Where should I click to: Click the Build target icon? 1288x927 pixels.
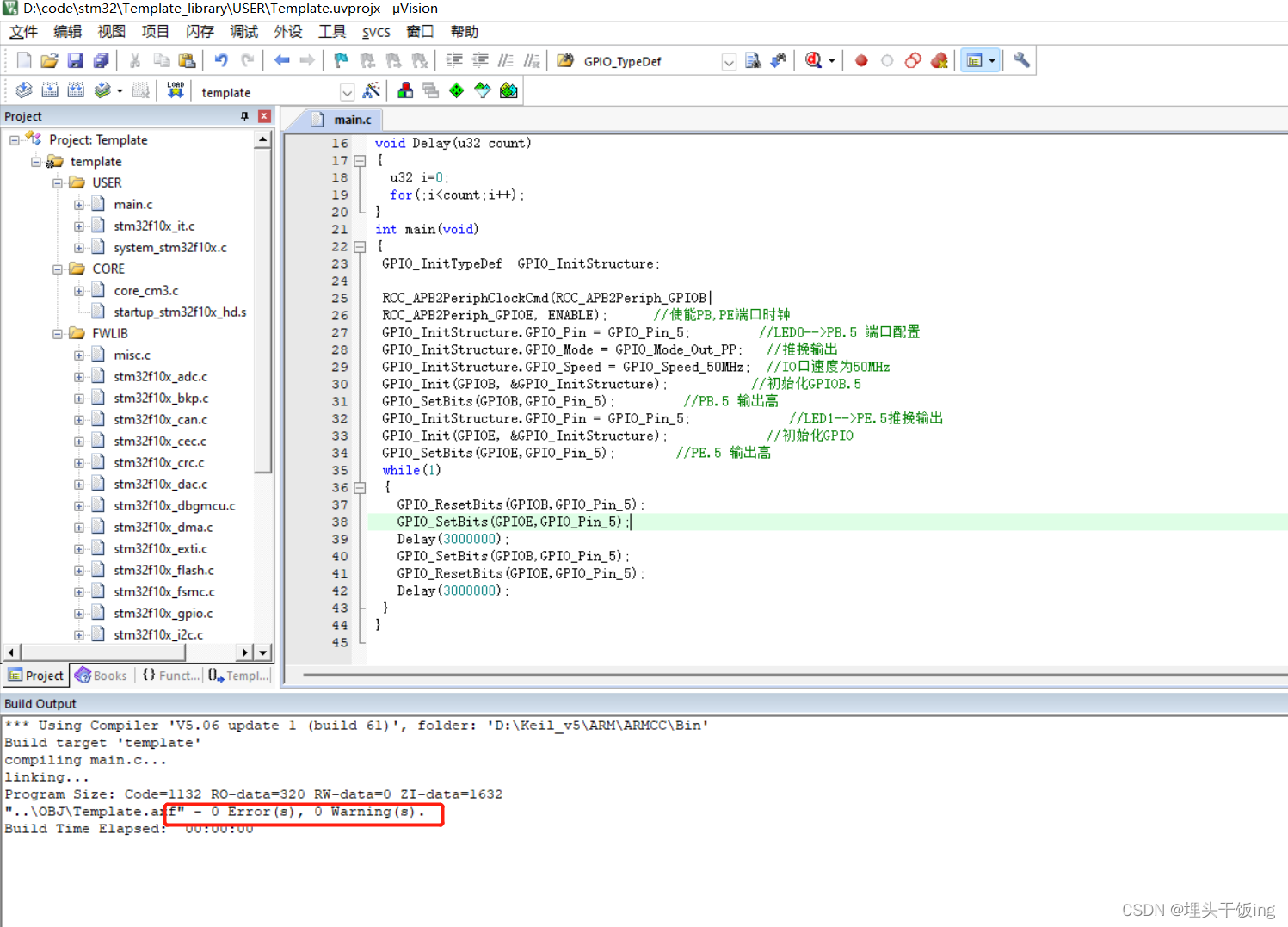[50, 90]
